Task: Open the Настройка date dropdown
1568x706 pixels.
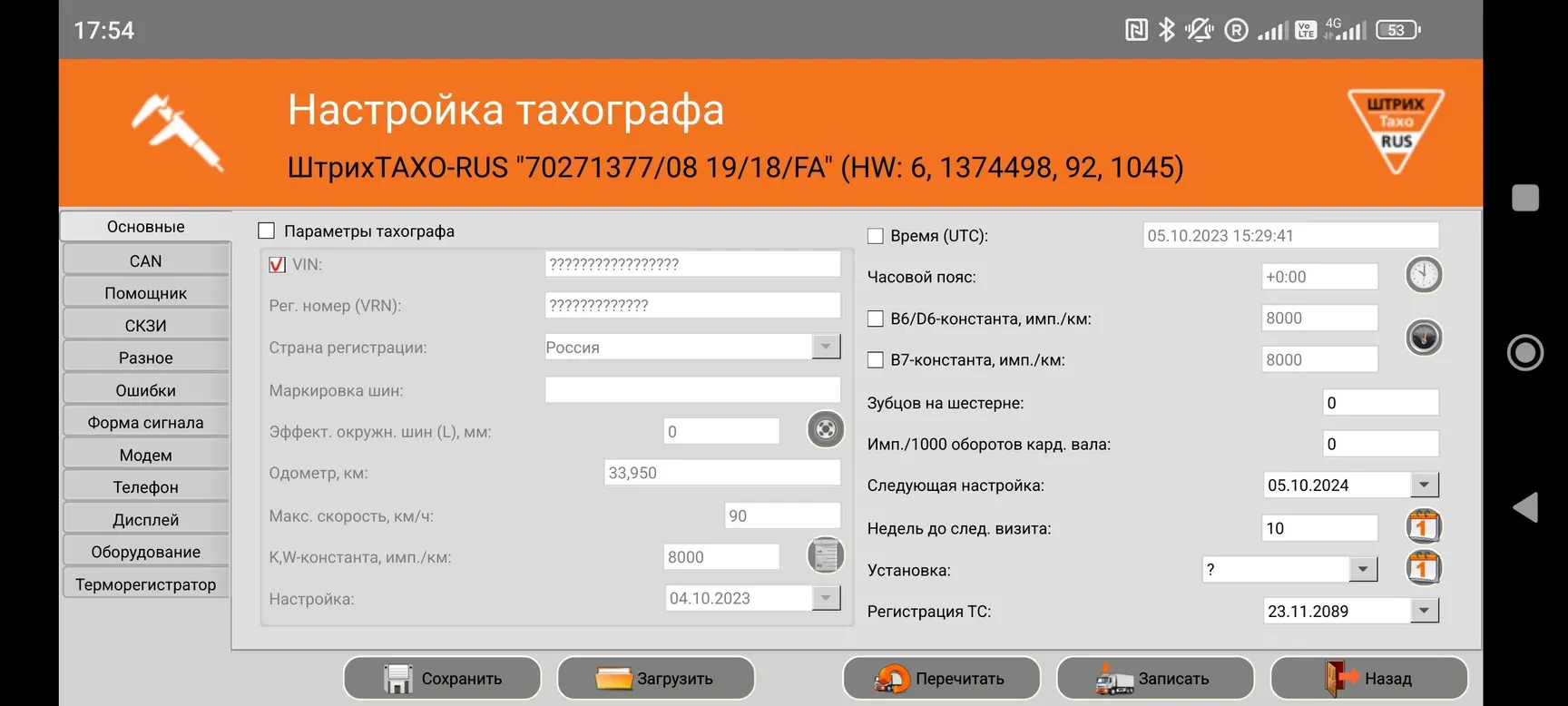Action: [826, 598]
